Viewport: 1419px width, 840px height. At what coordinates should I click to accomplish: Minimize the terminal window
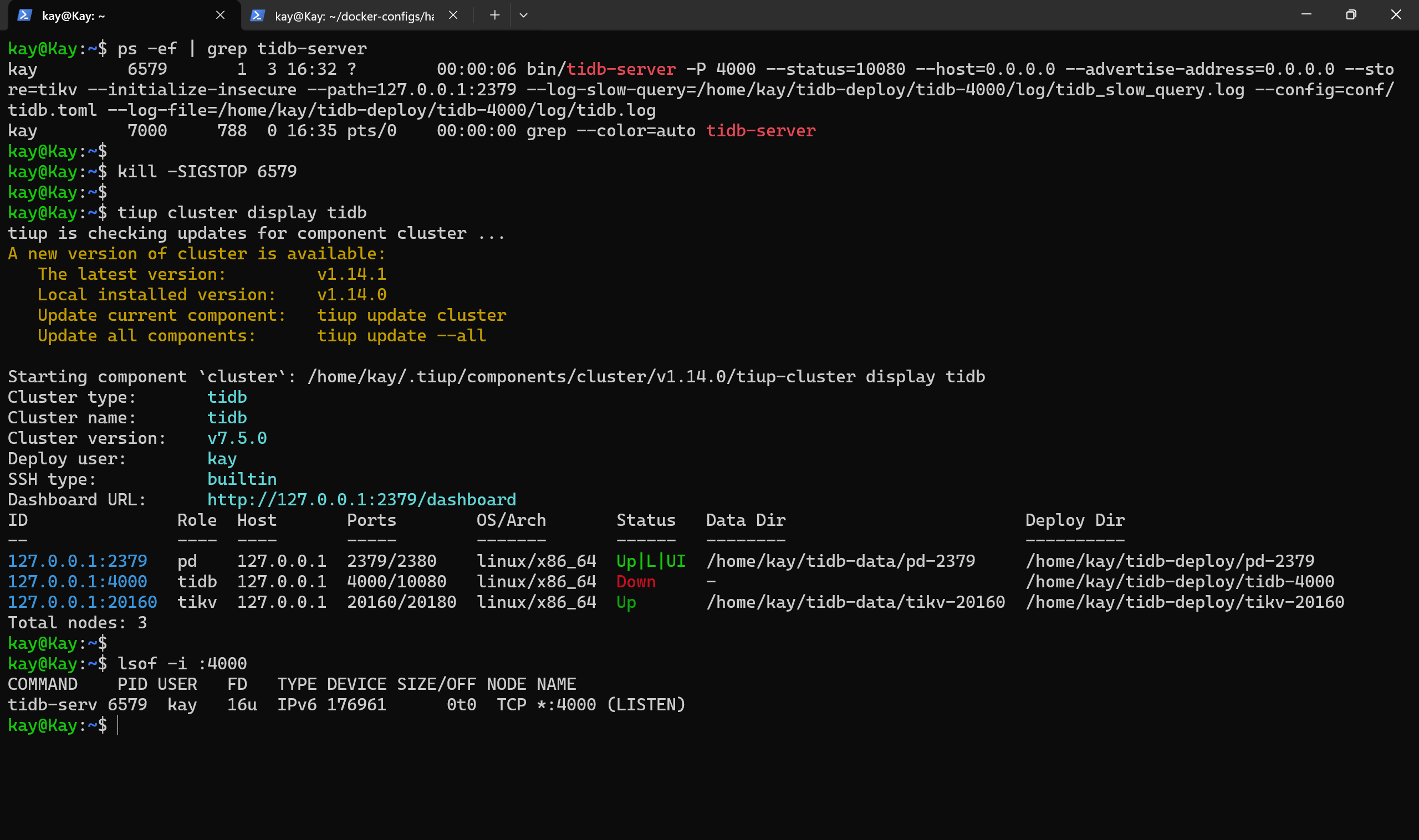point(1306,15)
